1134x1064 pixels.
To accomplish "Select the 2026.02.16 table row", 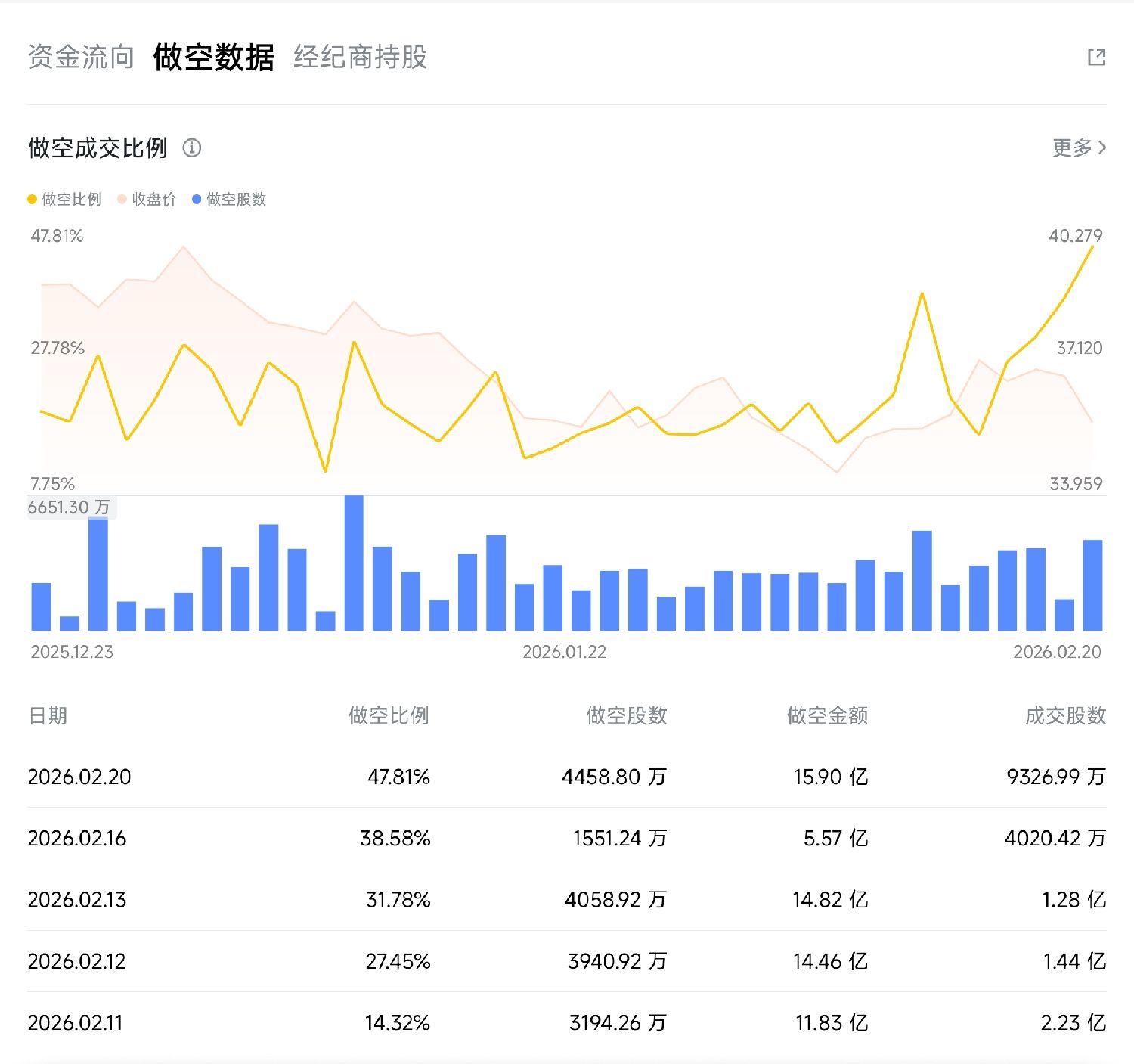I will pyautogui.click(x=566, y=838).
